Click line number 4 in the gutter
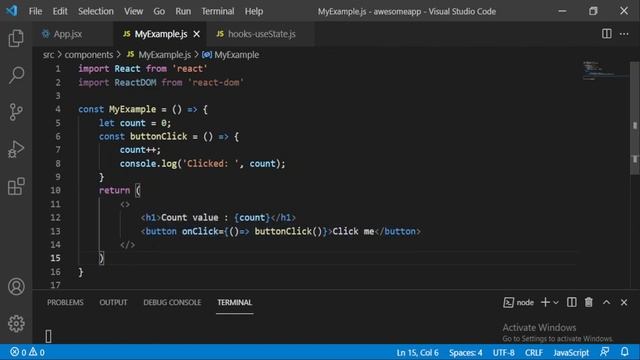The width and height of the screenshot is (640, 360). tap(58, 109)
